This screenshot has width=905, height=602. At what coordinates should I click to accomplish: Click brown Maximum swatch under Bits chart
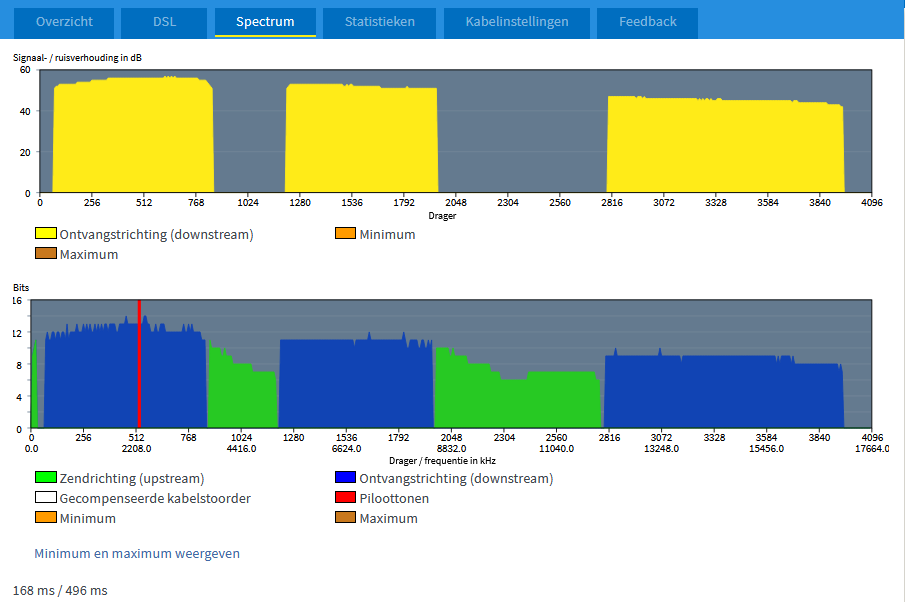[346, 518]
